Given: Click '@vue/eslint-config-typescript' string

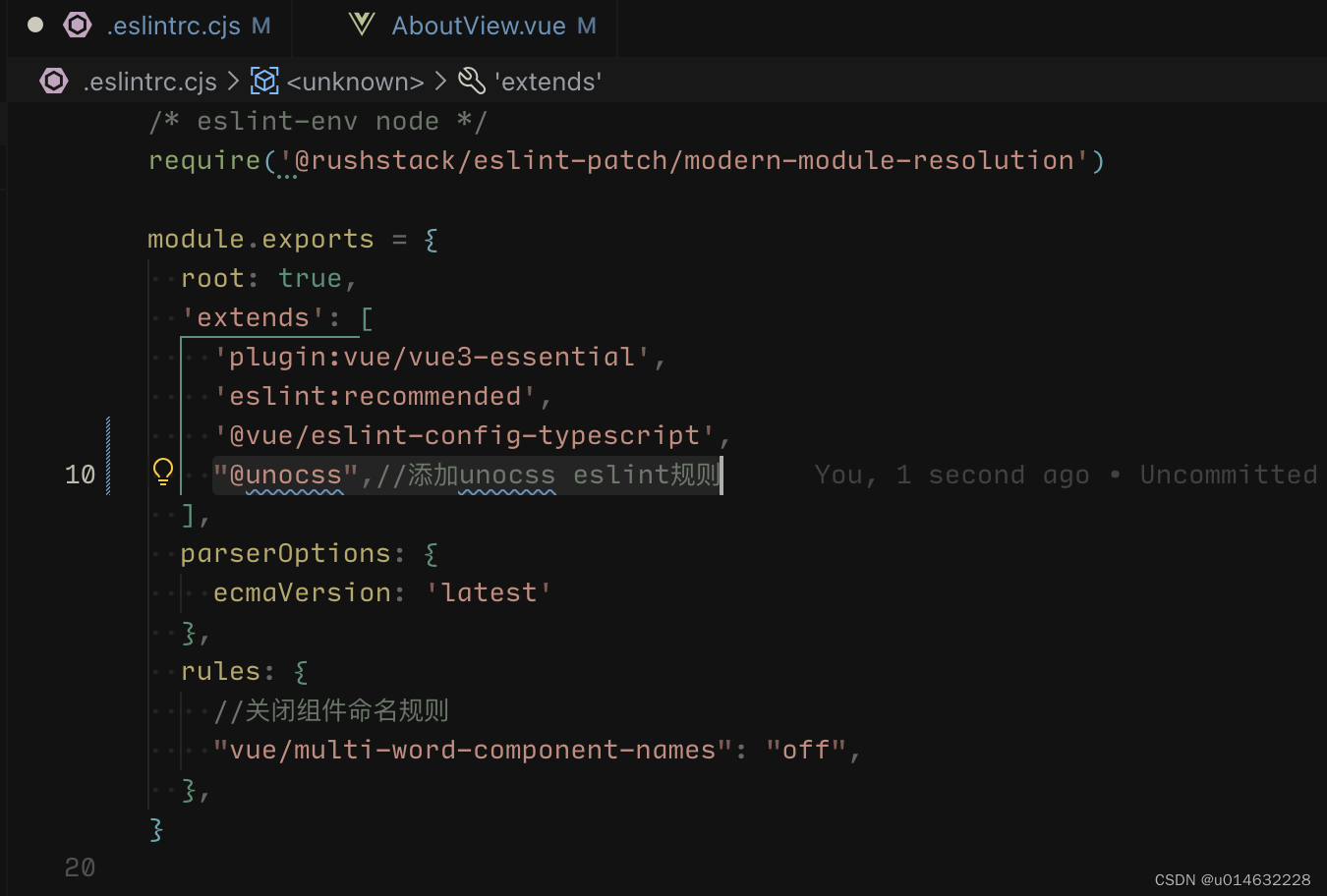Looking at the screenshot, I should pos(465,435).
